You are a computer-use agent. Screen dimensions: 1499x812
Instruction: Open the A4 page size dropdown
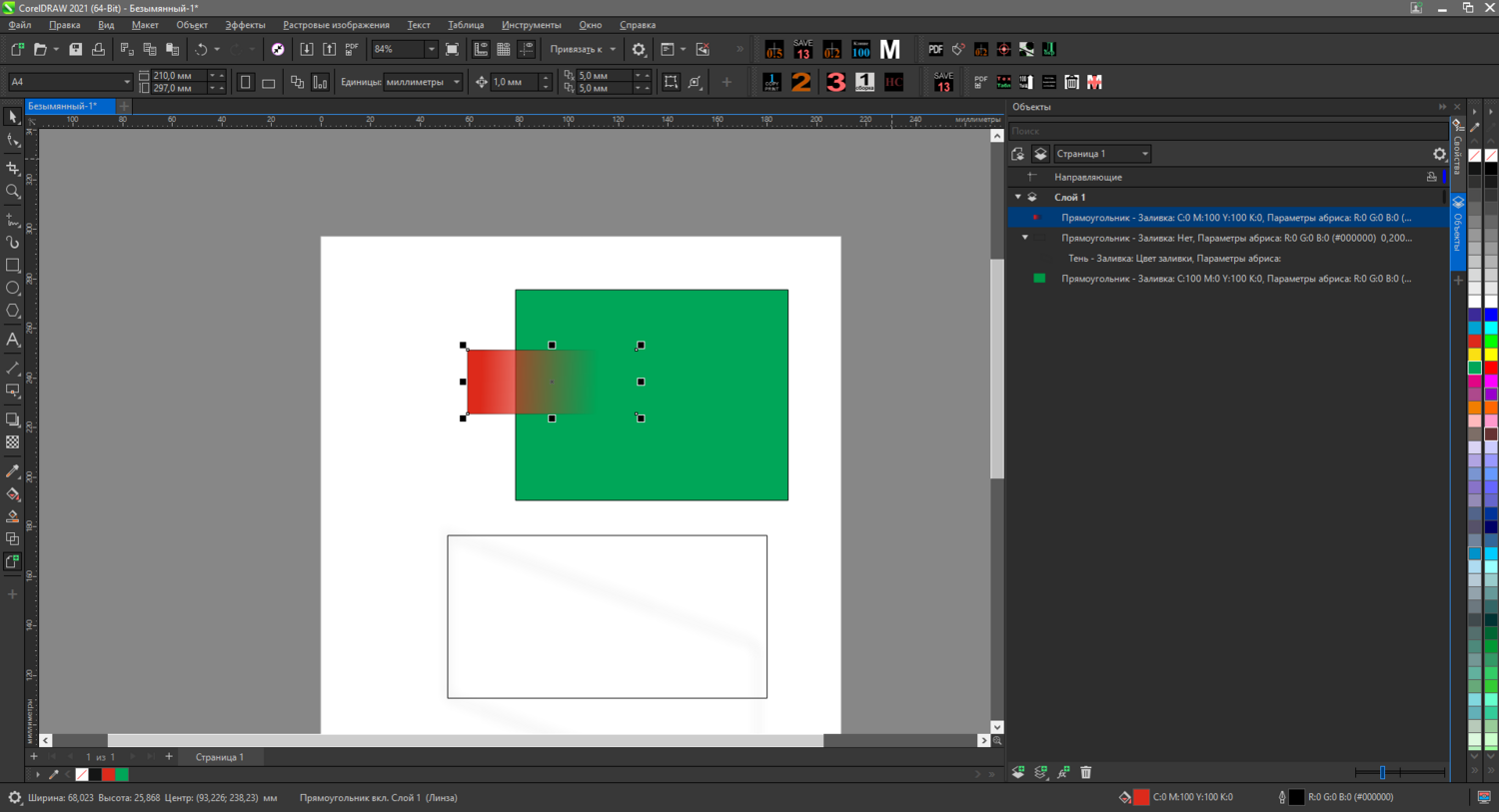click(126, 82)
